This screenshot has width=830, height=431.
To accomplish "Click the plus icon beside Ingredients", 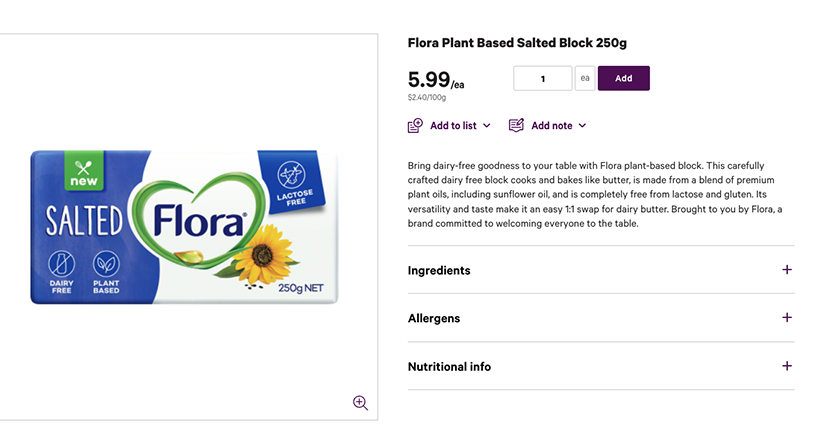I will point(787,270).
